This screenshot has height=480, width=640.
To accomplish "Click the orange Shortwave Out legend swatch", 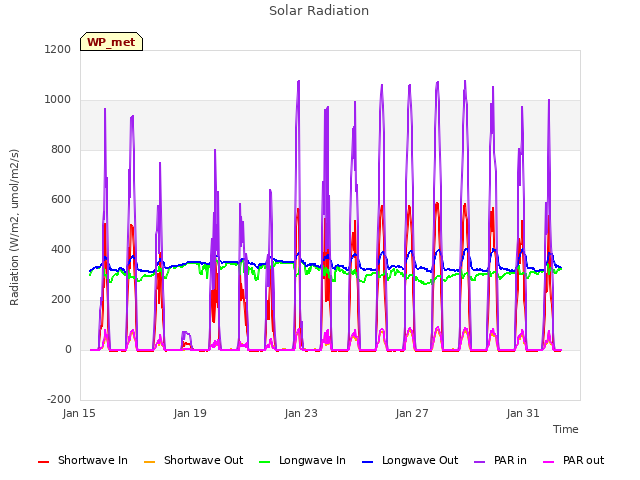I will tap(150, 462).
